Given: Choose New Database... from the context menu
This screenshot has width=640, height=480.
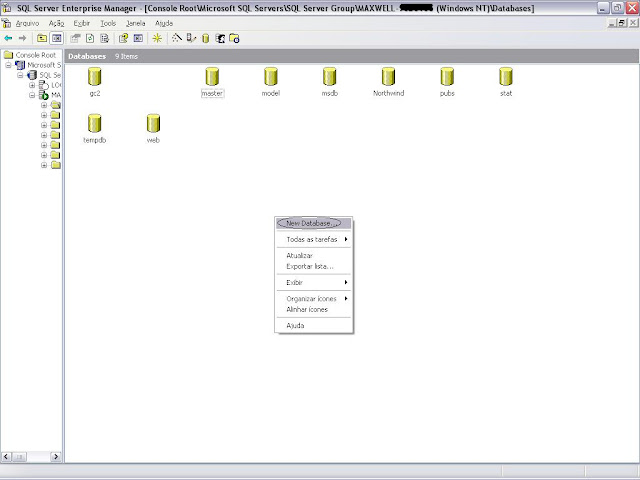Looking at the screenshot, I should tap(313, 223).
